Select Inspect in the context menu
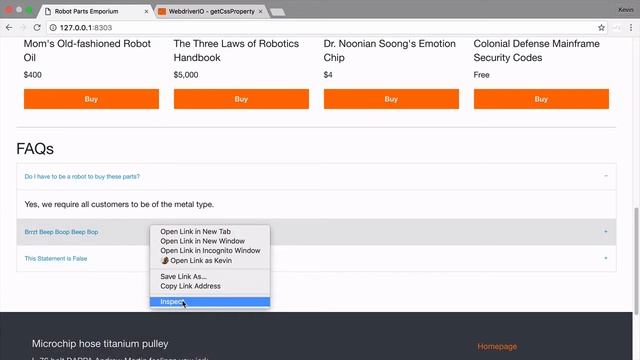This screenshot has height=360, width=640. pyautogui.click(x=210, y=302)
